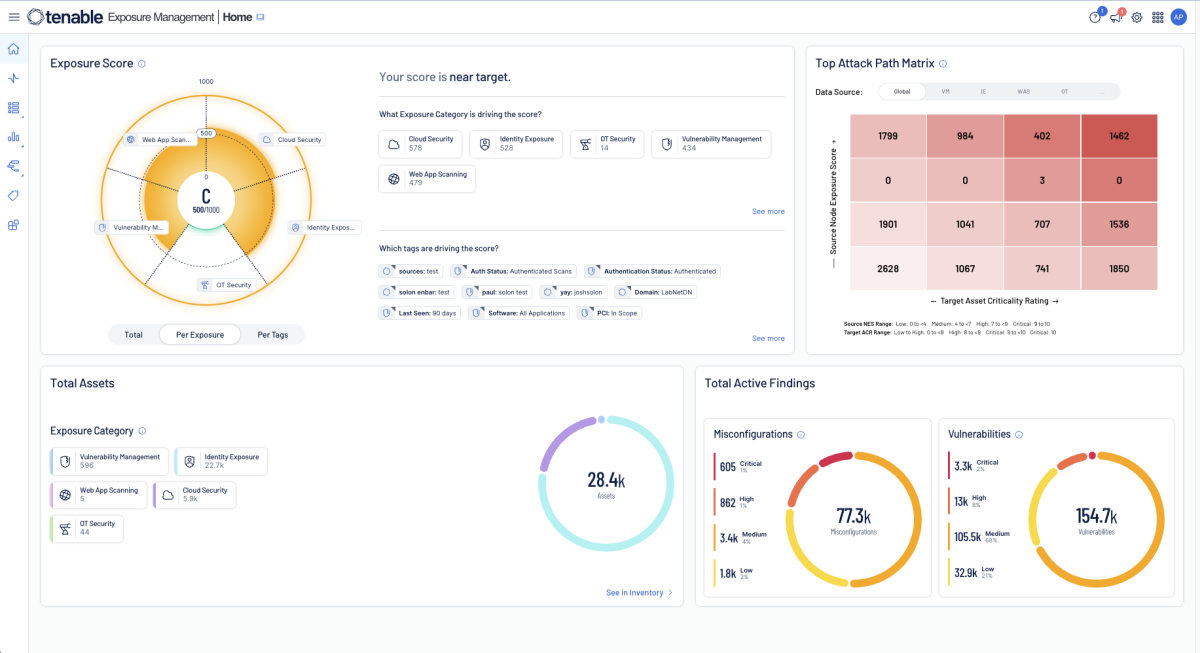Open the hamburger menu top left
This screenshot has height=653, width=1200.
point(13,16)
